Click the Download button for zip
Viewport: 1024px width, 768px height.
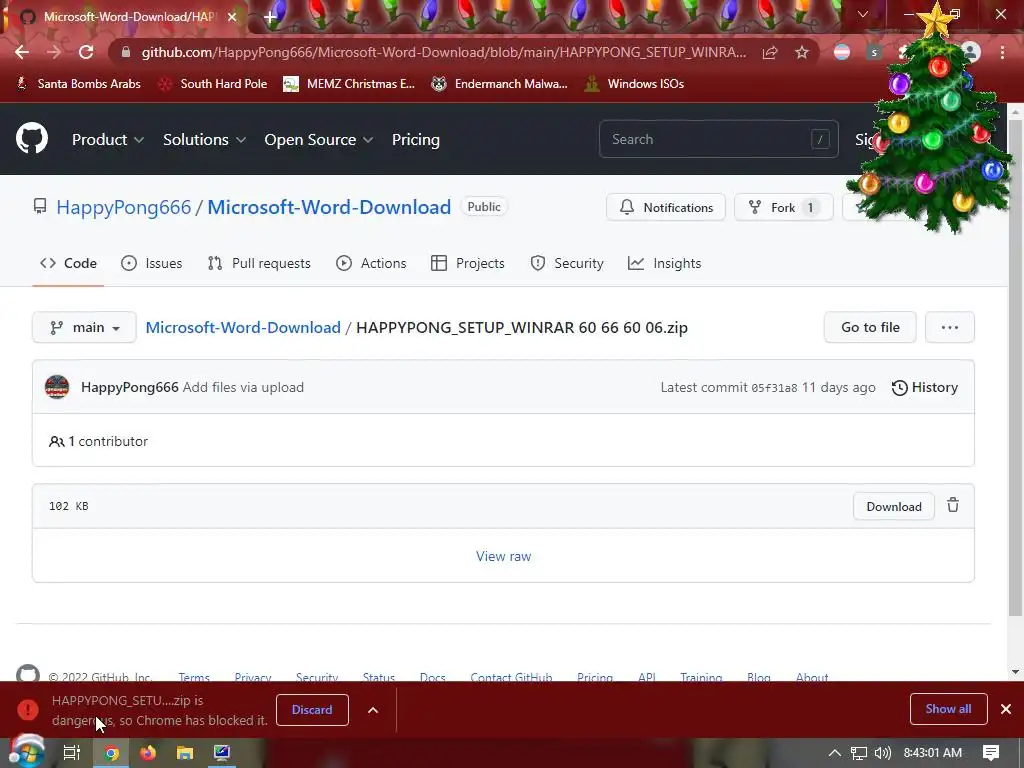(x=893, y=507)
